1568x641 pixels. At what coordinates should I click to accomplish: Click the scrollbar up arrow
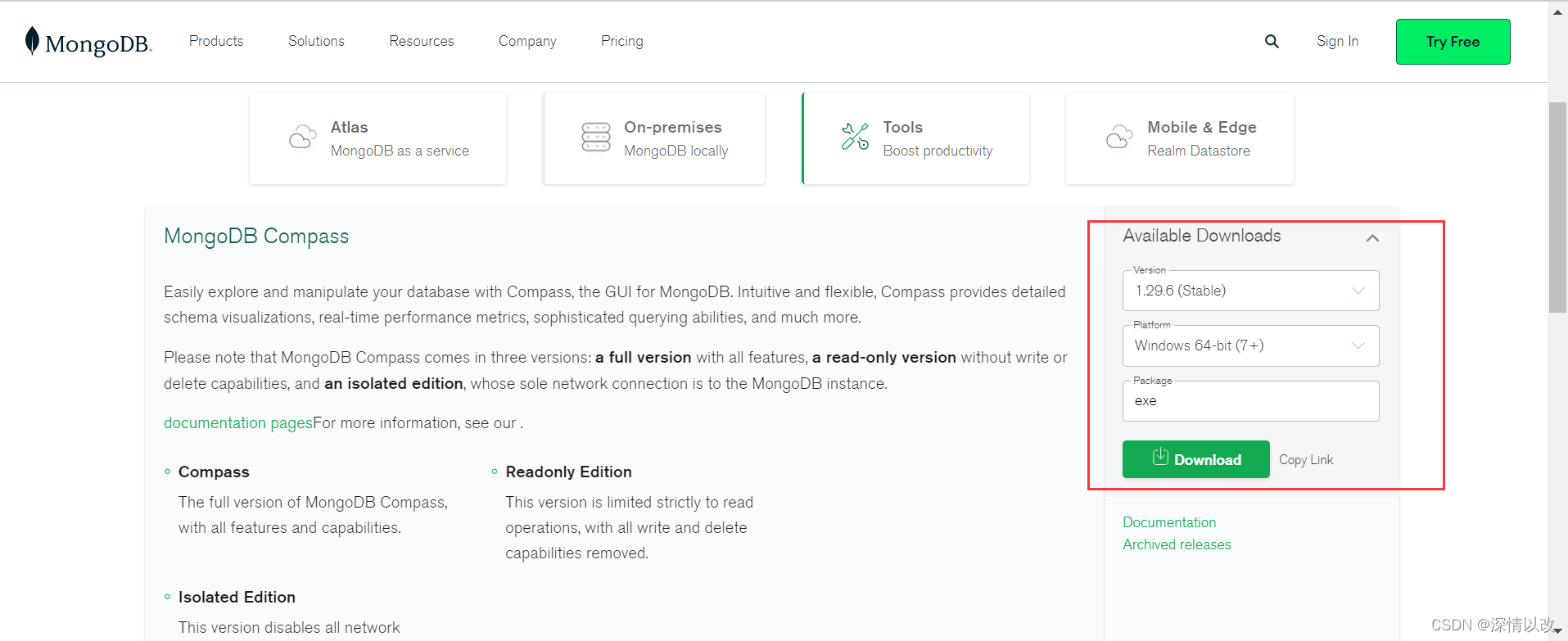tap(1557, 11)
